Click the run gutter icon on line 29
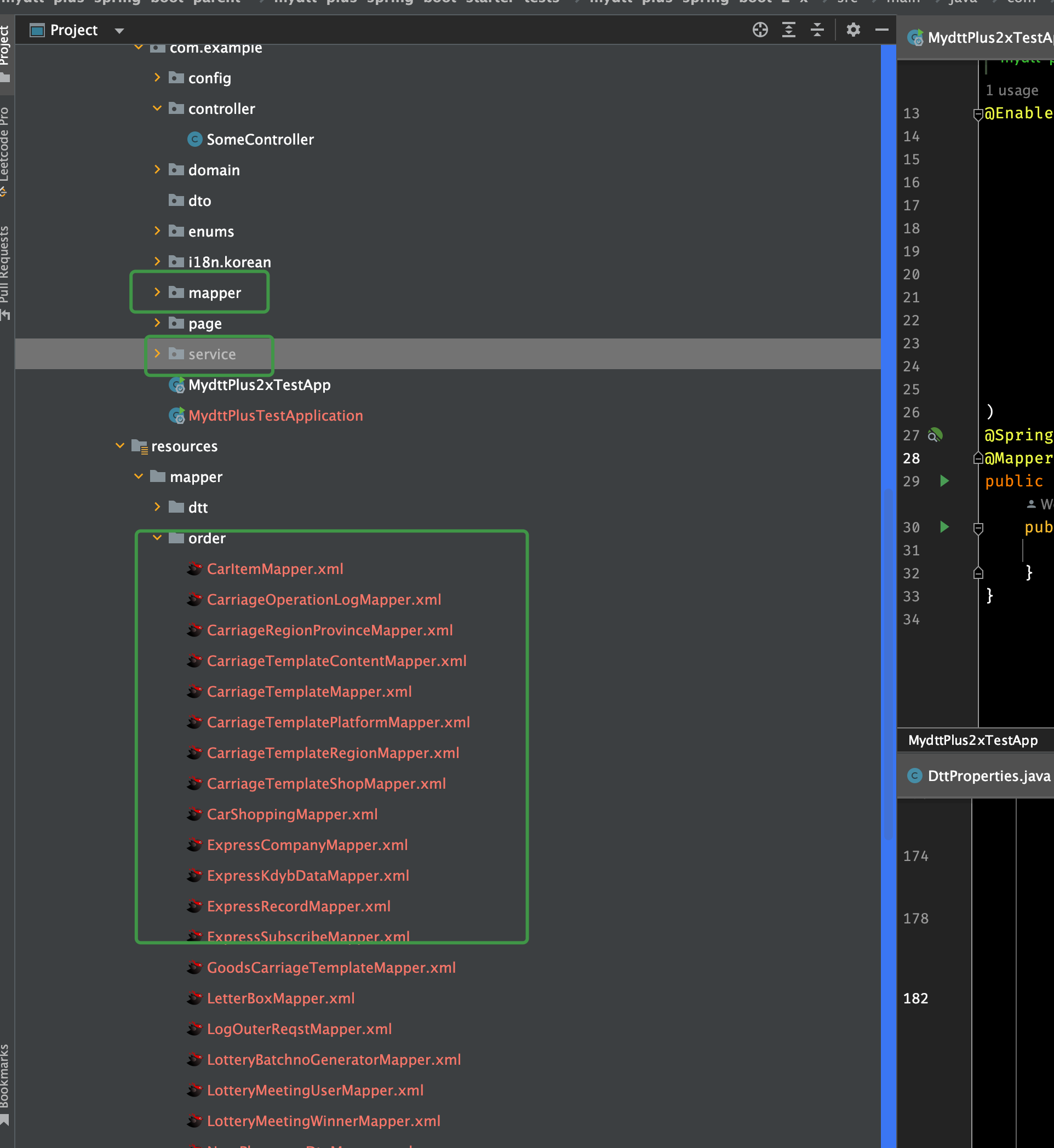The image size is (1054, 1148). coord(944,481)
